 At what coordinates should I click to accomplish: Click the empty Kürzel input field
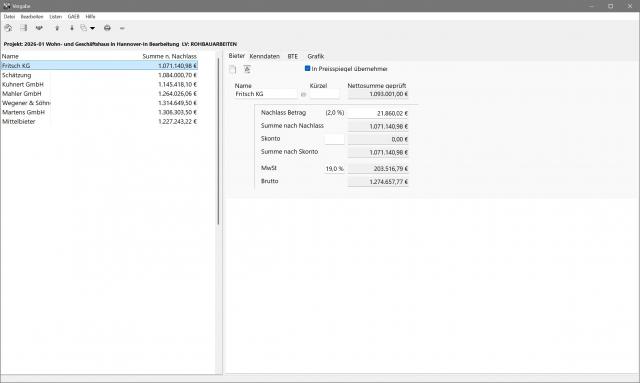[324, 94]
